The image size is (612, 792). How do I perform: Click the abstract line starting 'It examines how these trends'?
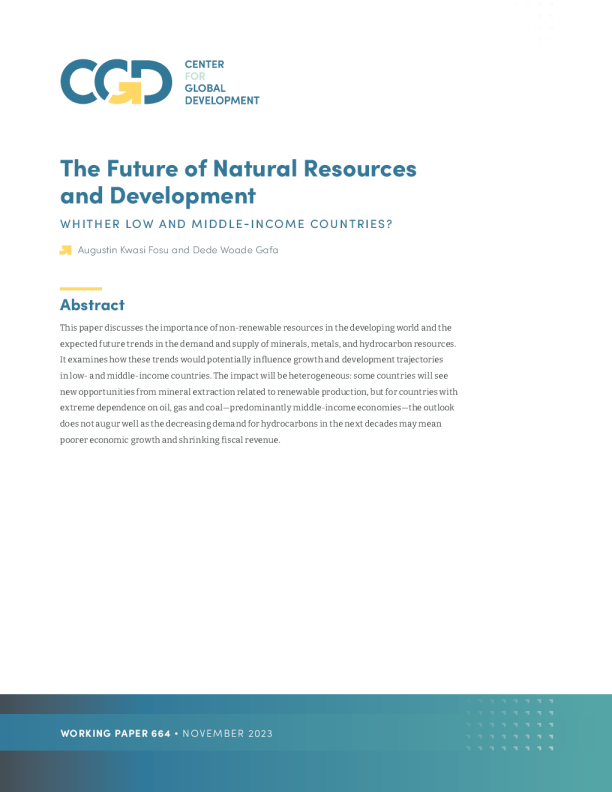251,360
